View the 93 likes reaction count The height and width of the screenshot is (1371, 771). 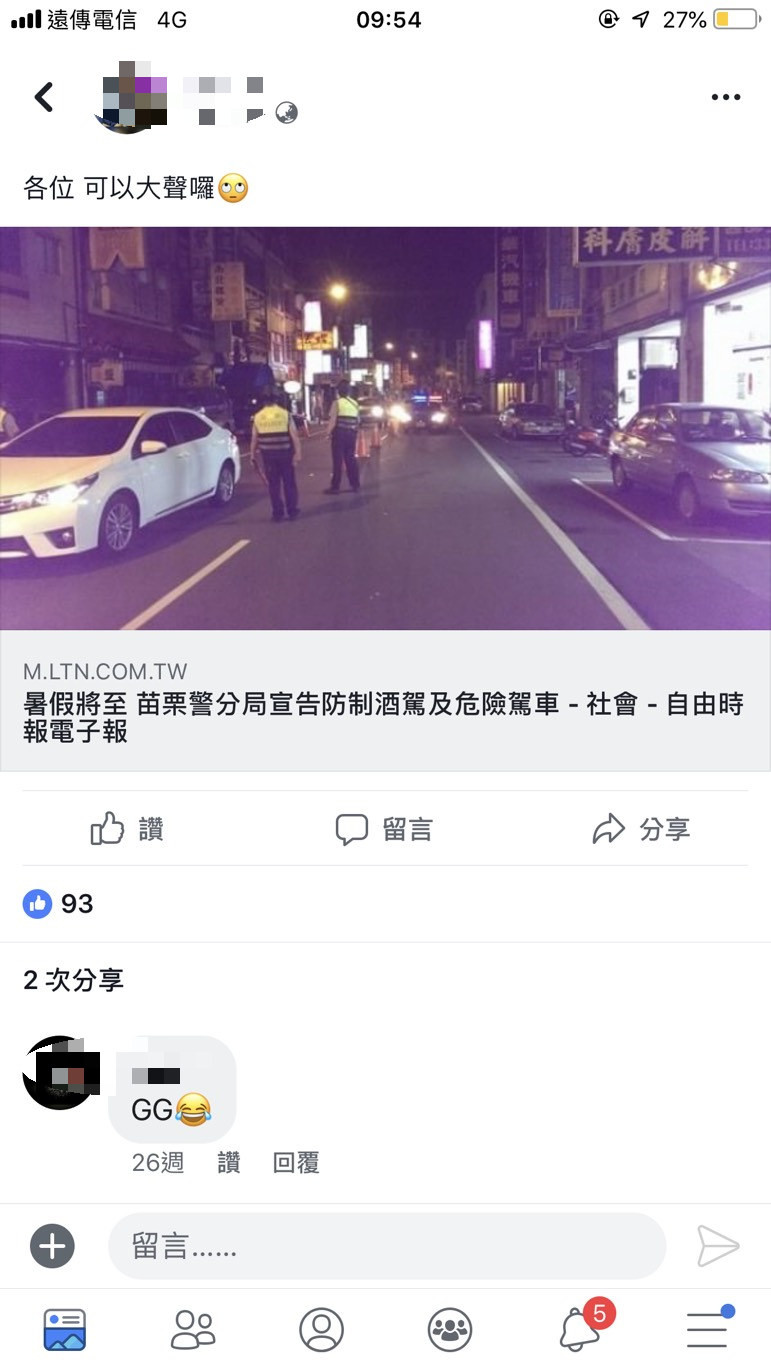(x=58, y=904)
